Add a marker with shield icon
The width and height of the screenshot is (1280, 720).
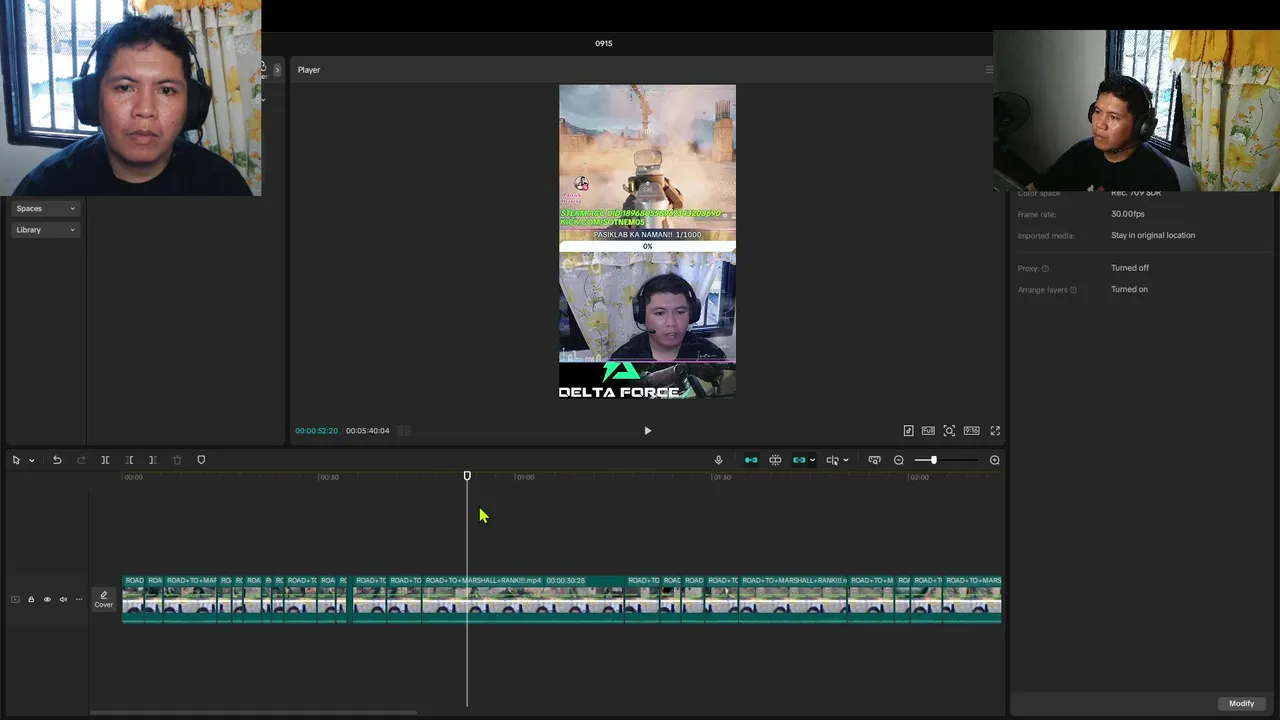[201, 460]
